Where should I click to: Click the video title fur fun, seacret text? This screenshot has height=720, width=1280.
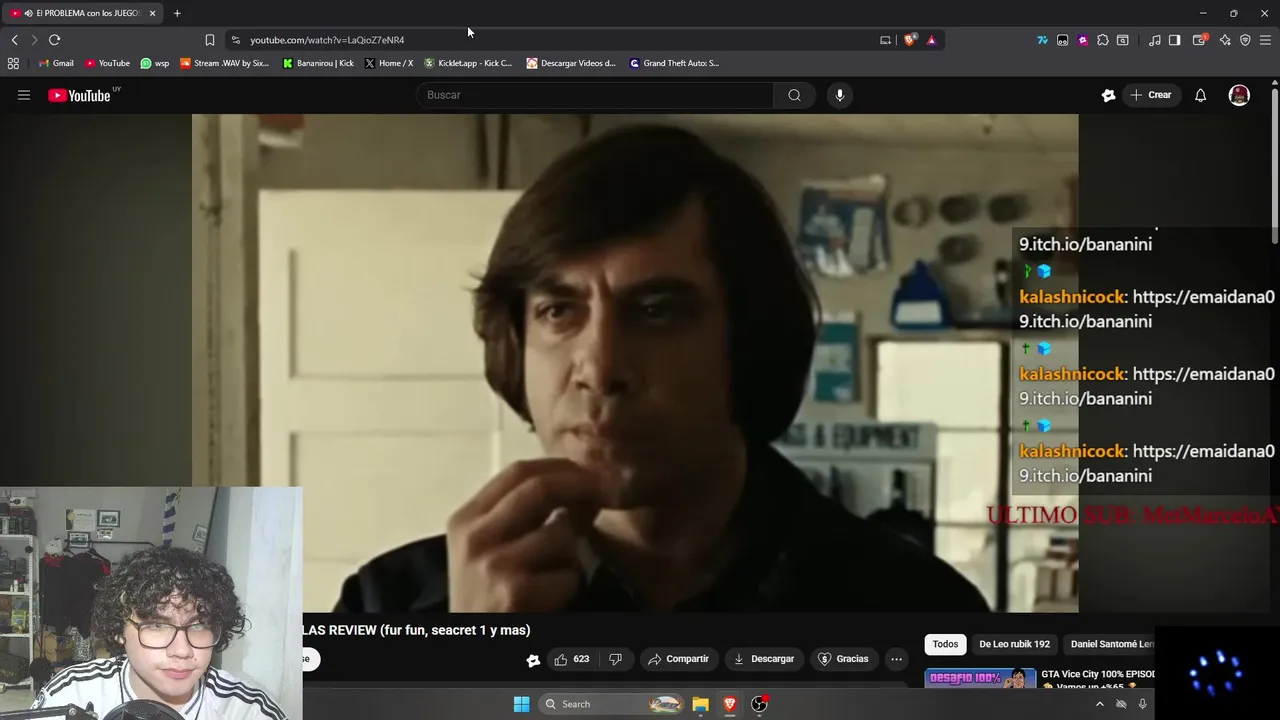tap(416, 630)
